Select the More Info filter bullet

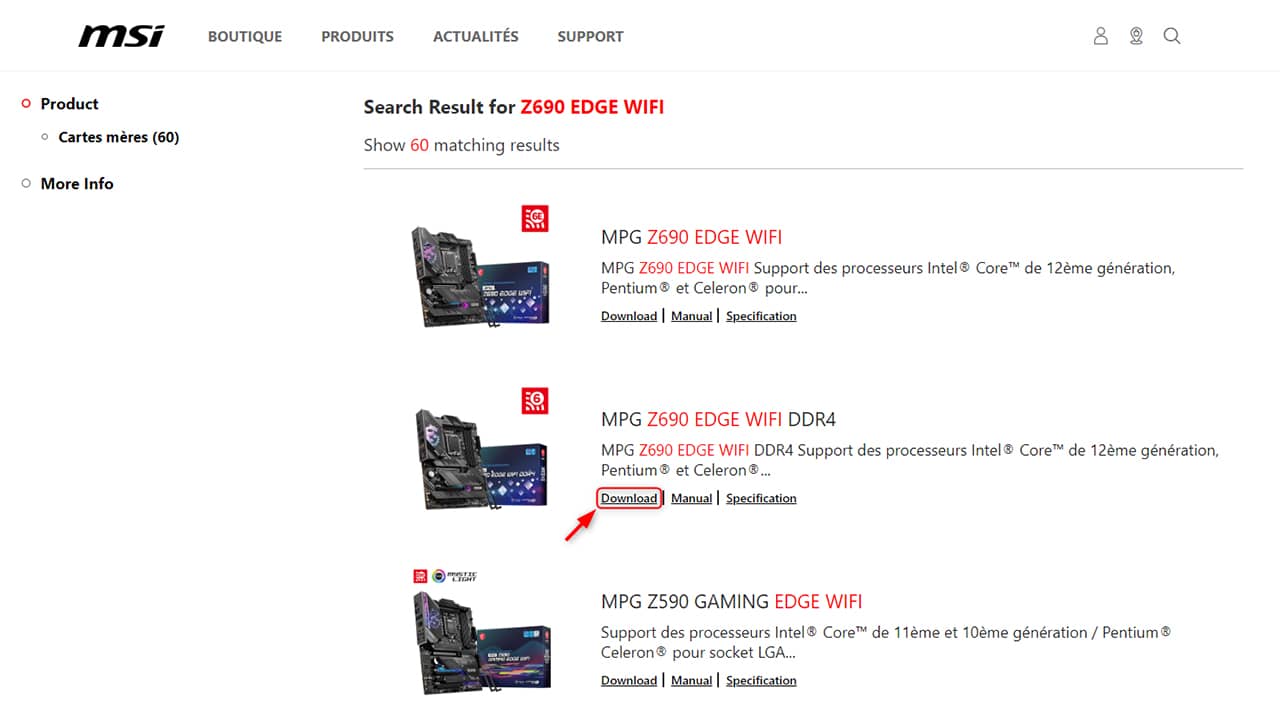tap(27, 183)
